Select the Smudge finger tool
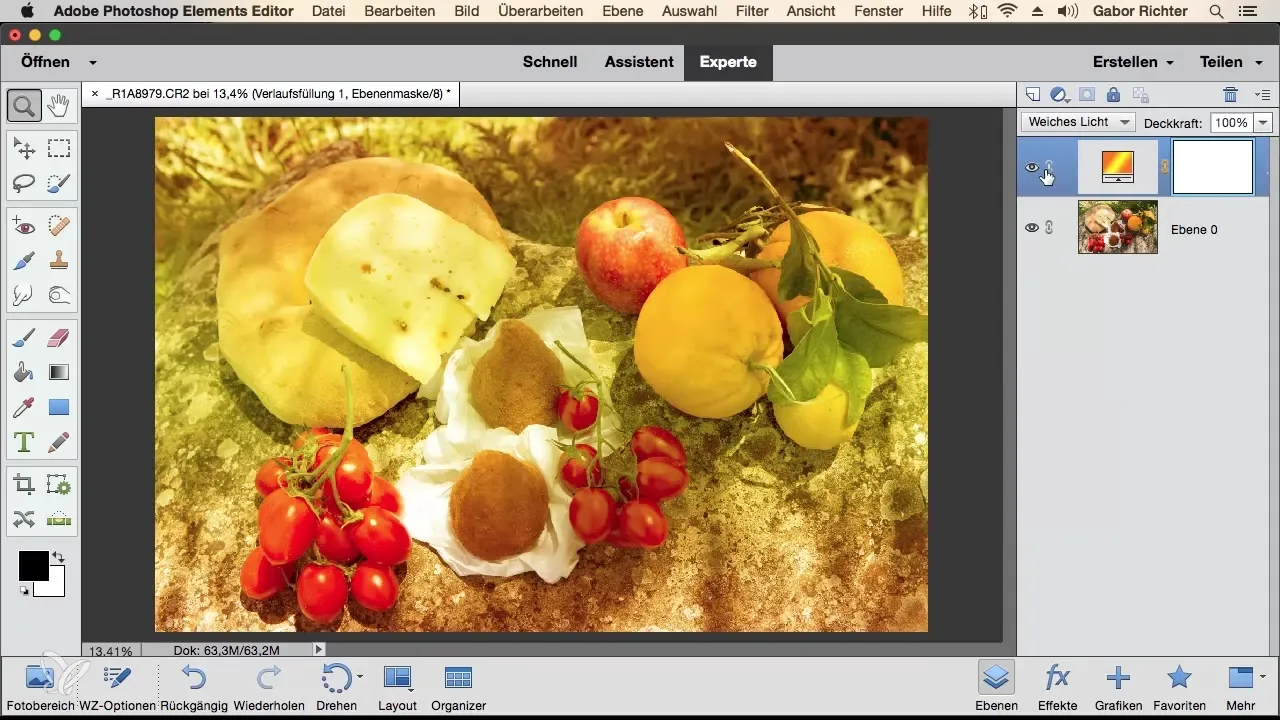This screenshot has height=720, width=1280. (x=24, y=295)
